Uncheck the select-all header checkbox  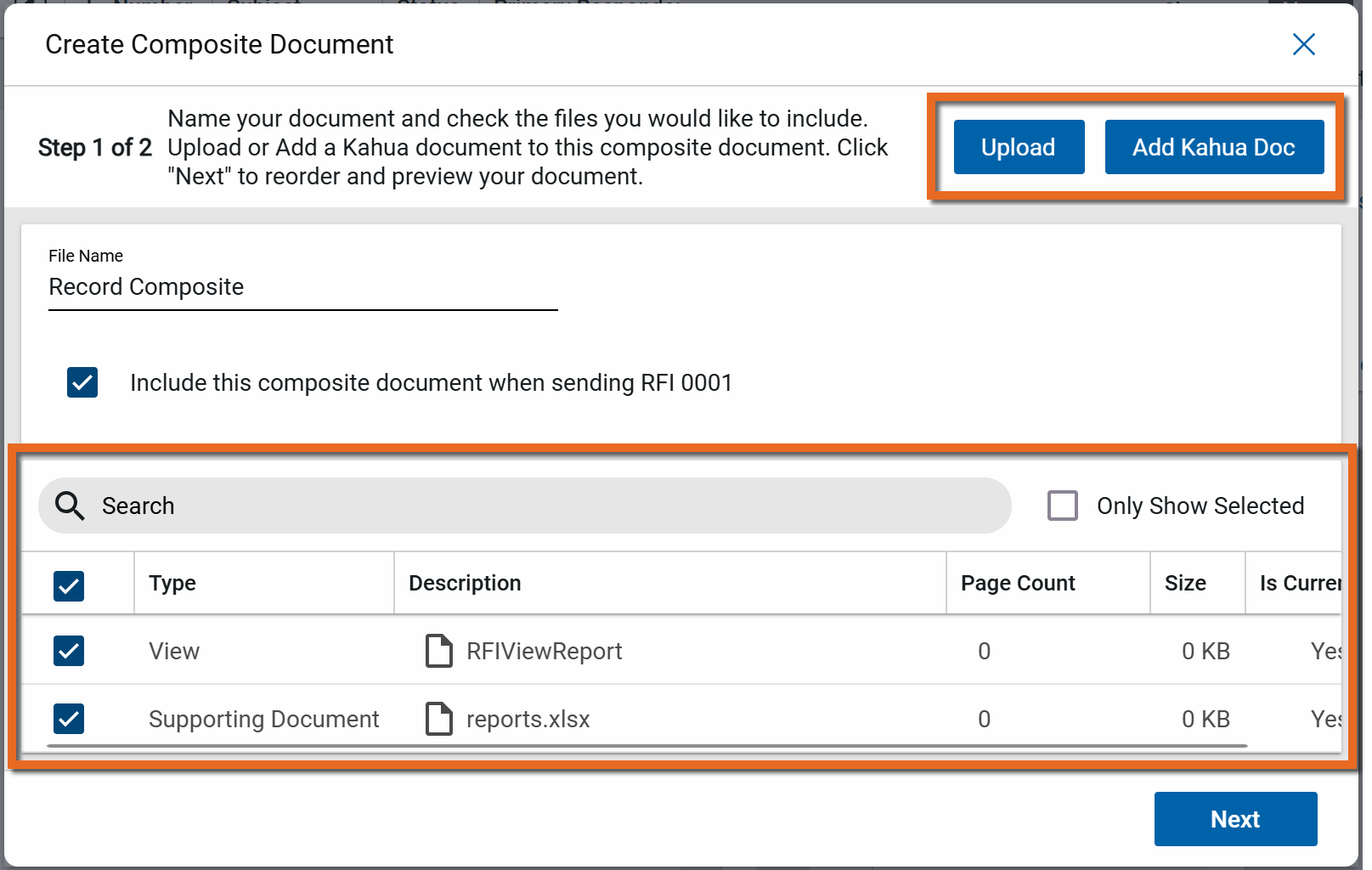[x=69, y=585]
